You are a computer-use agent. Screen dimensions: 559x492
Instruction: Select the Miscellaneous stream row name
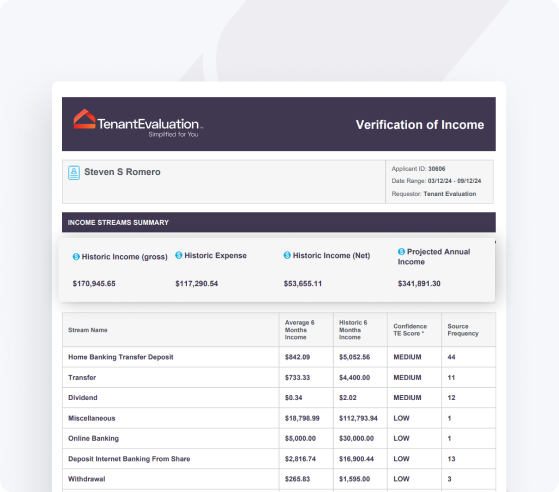click(92, 418)
